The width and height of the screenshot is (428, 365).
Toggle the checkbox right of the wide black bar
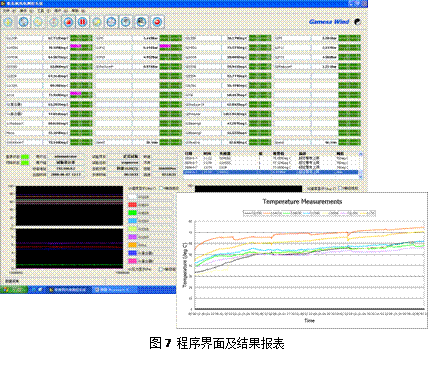coord(340,188)
